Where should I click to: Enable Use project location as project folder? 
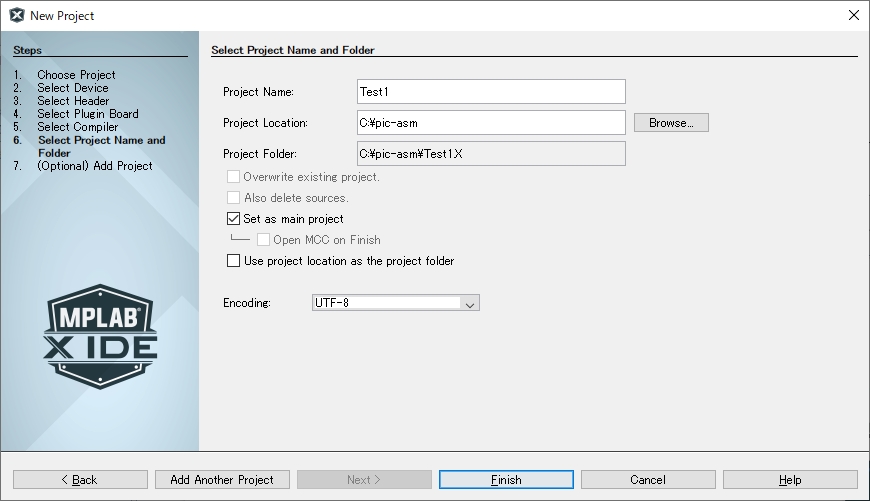[234, 261]
